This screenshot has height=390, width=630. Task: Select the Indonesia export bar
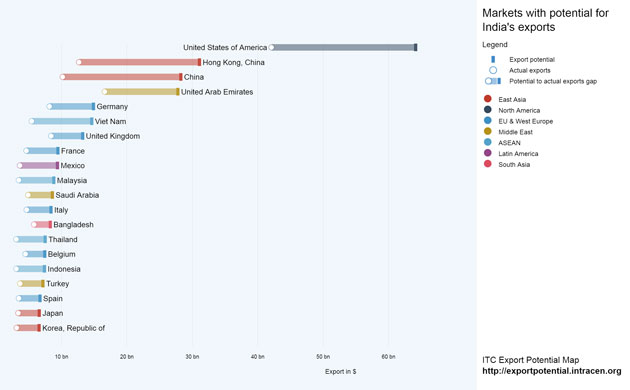click(x=30, y=269)
